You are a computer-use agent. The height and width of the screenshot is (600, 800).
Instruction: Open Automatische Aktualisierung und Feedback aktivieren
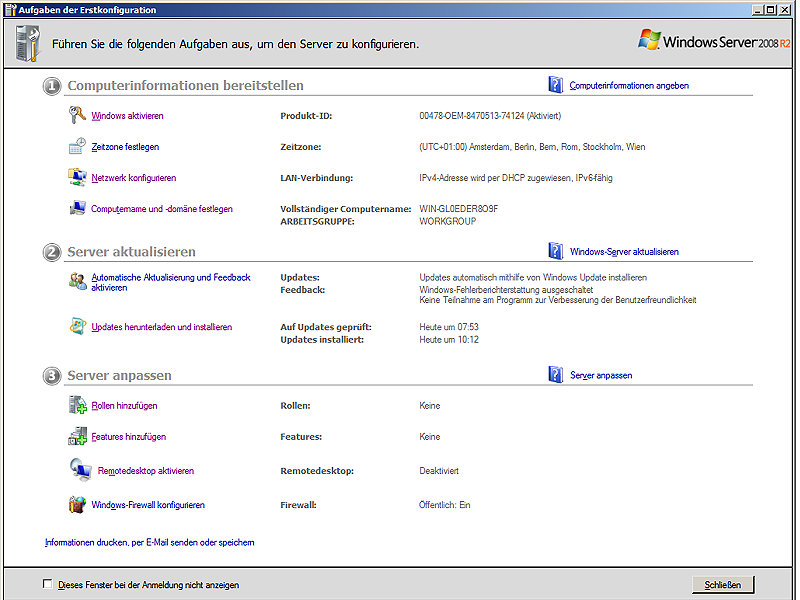(x=170, y=282)
